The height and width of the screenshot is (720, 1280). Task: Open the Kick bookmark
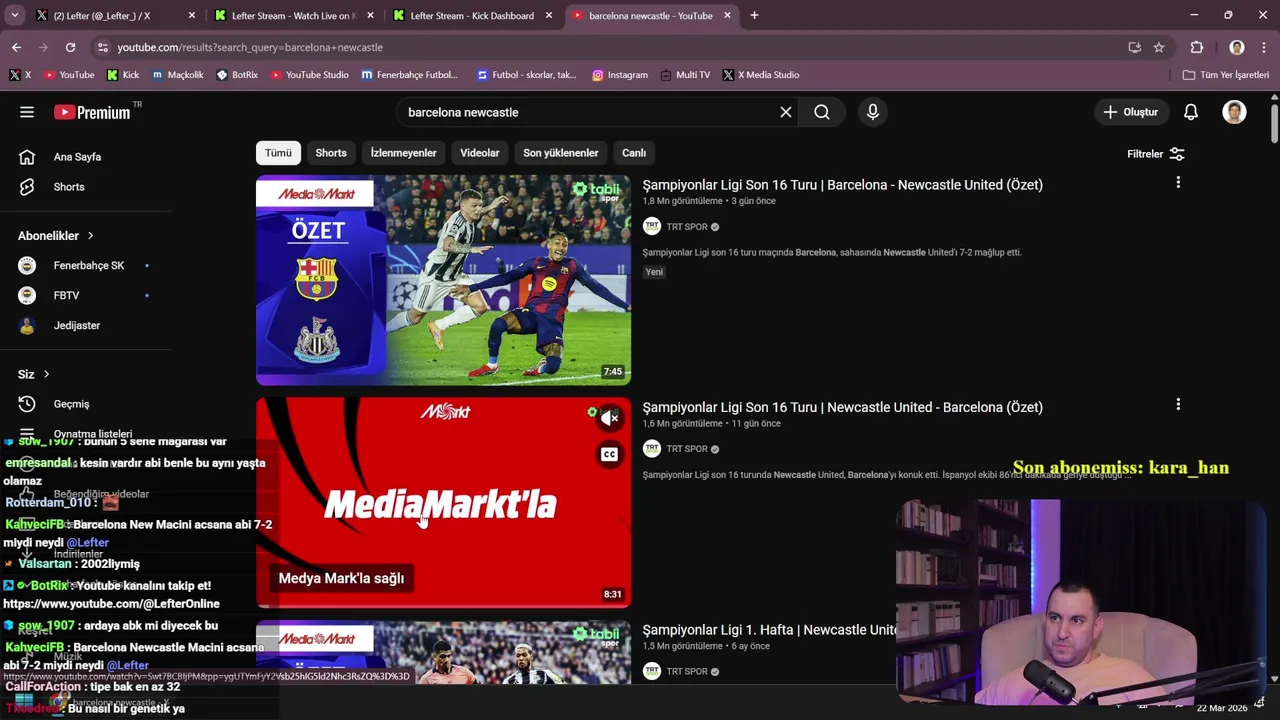[x=123, y=75]
